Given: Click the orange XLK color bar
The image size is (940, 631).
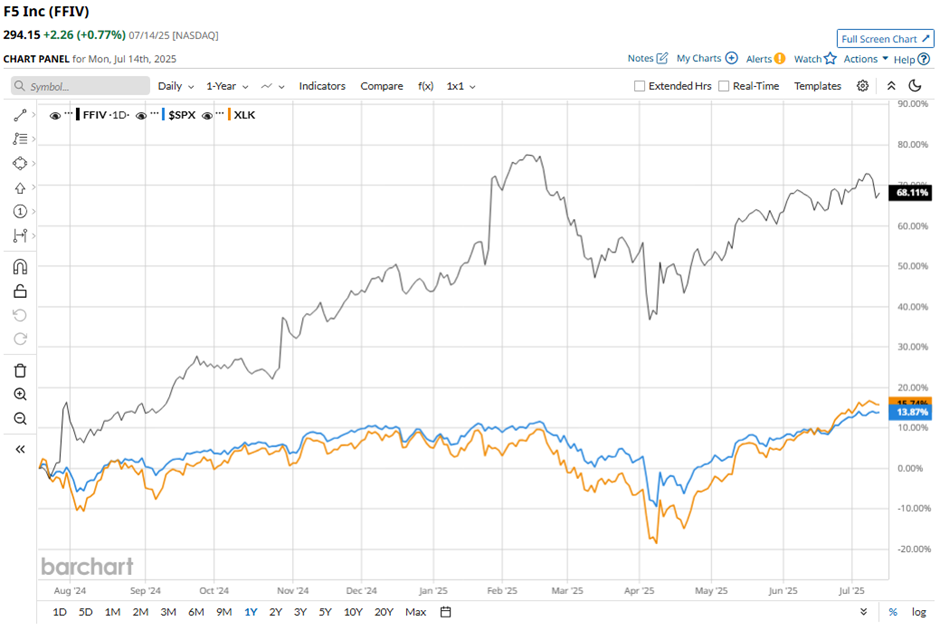Looking at the screenshot, I should point(229,114).
